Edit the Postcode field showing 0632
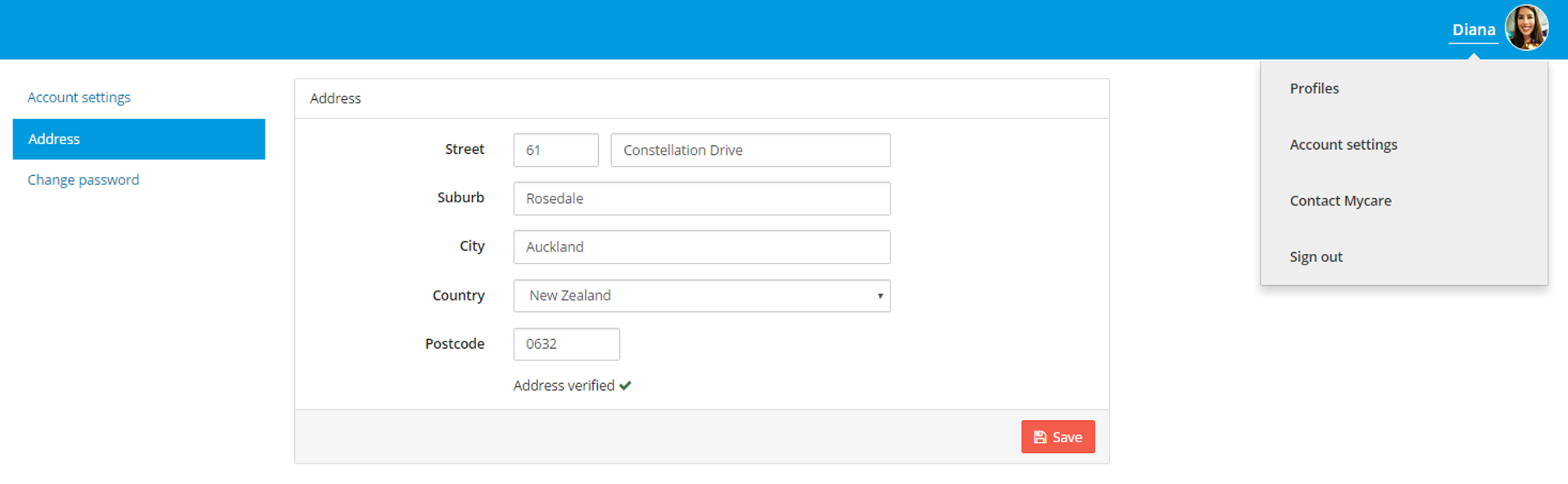 (x=566, y=344)
